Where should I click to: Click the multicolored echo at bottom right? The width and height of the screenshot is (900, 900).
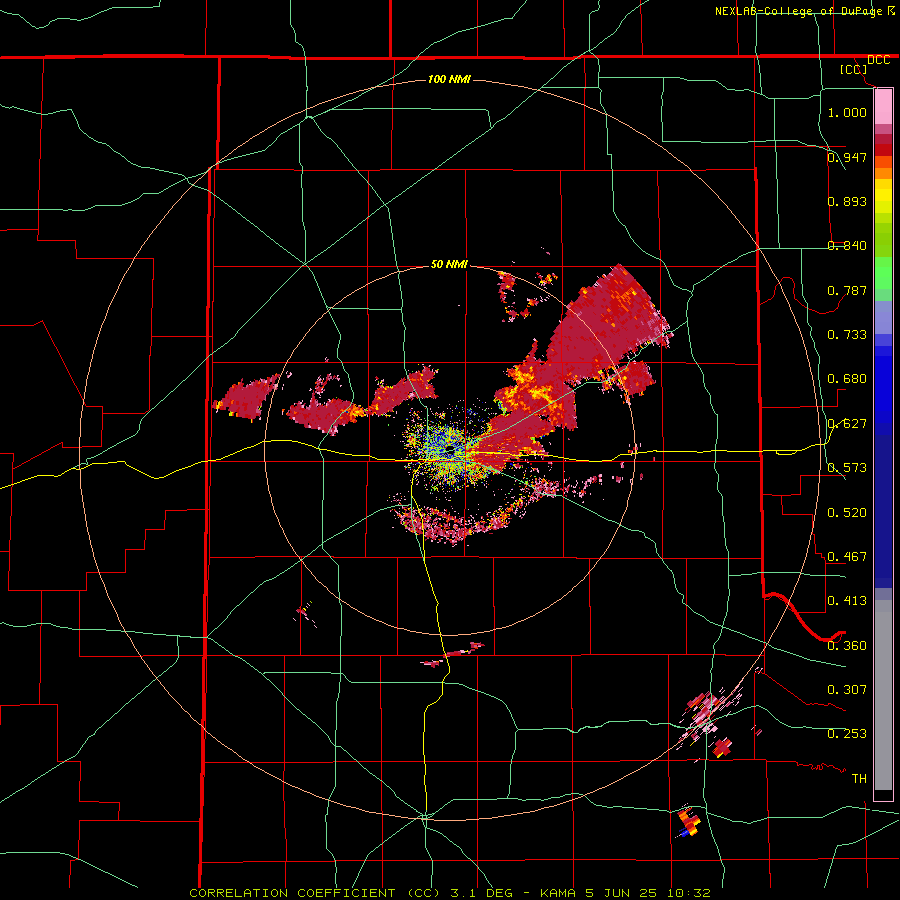[688, 823]
